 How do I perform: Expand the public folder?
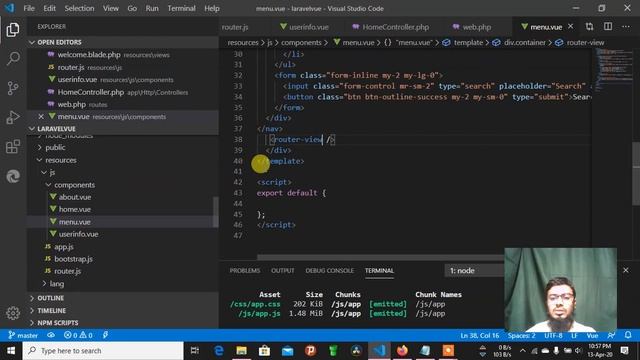(x=55, y=147)
